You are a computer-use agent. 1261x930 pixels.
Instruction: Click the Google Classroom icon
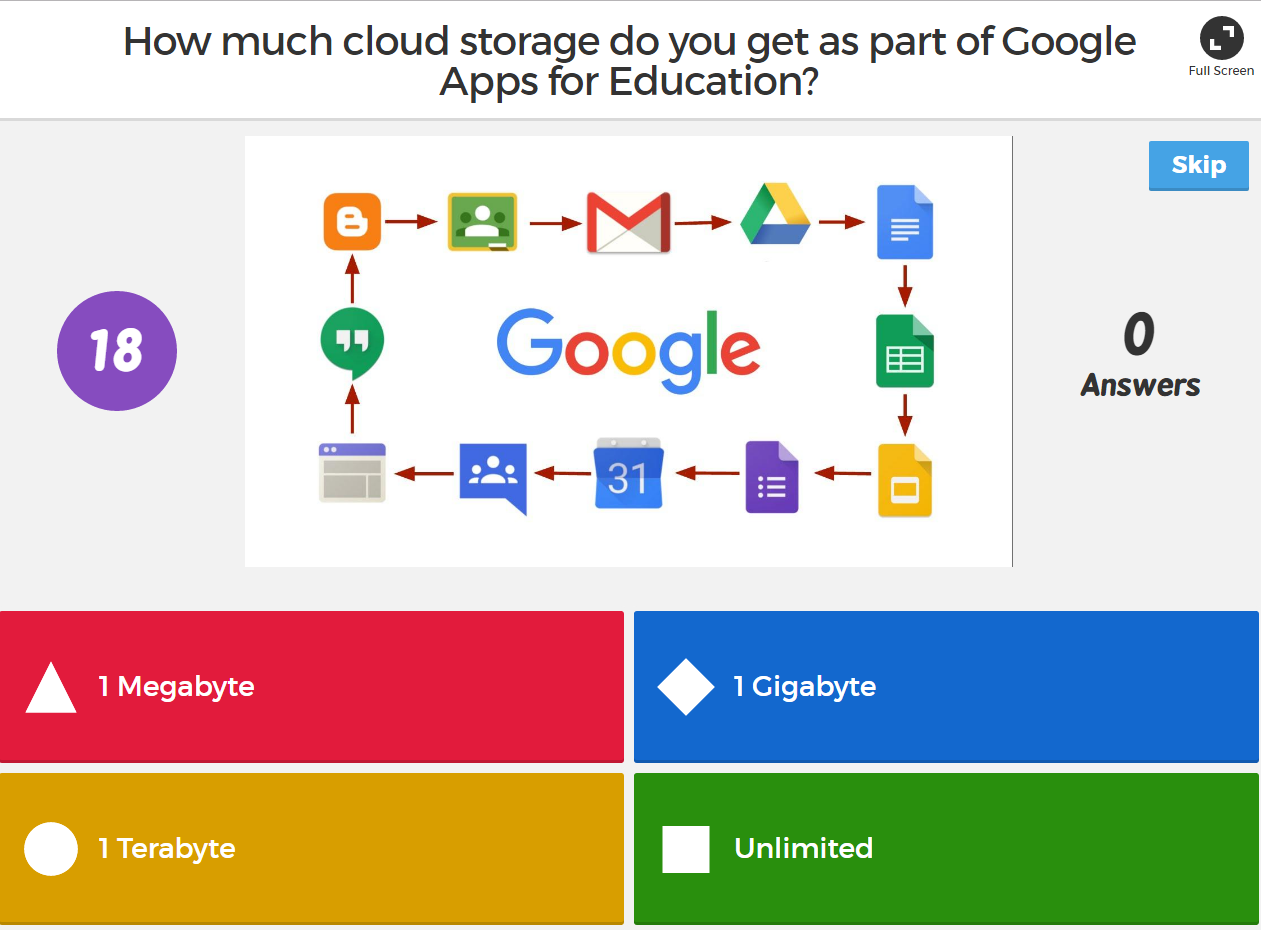point(482,221)
